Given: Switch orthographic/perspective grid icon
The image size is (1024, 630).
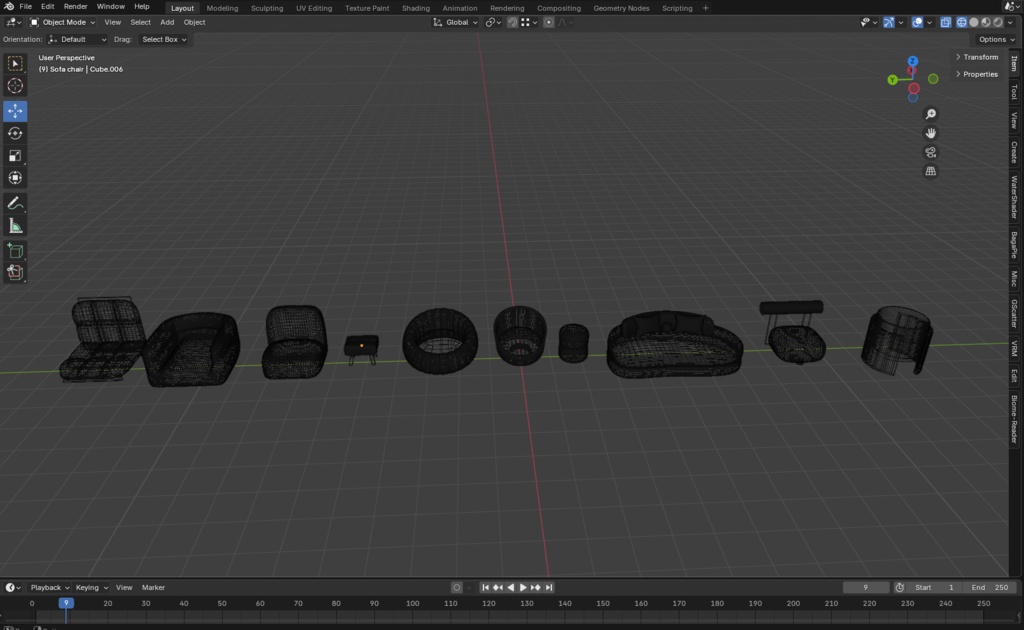Looking at the screenshot, I should click(931, 171).
